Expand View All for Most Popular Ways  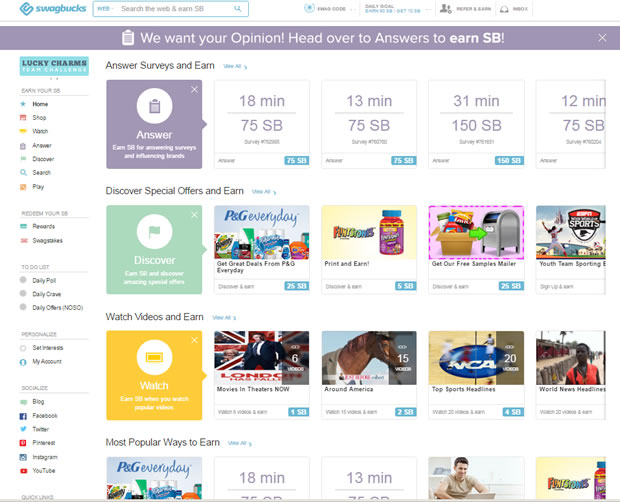tap(240, 443)
